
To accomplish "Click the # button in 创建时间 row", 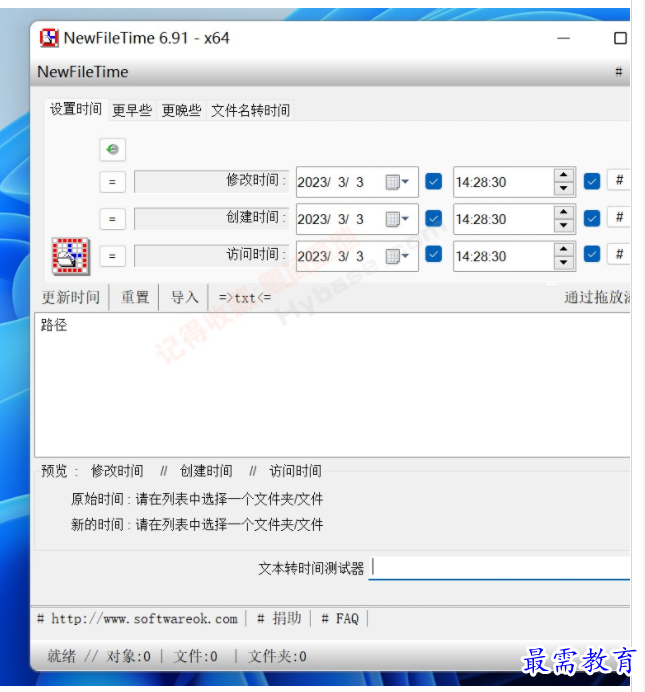I will pos(619,217).
